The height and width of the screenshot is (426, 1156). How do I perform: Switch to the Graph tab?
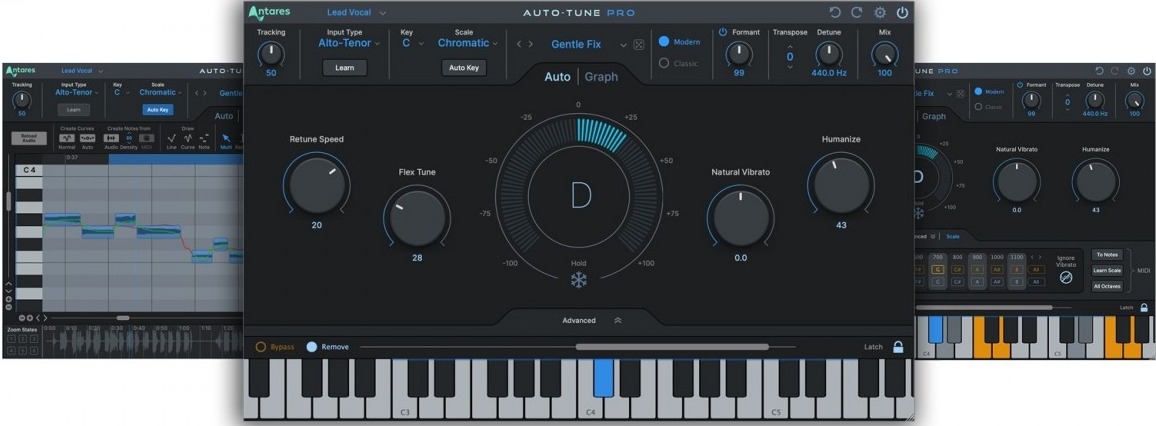[602, 77]
